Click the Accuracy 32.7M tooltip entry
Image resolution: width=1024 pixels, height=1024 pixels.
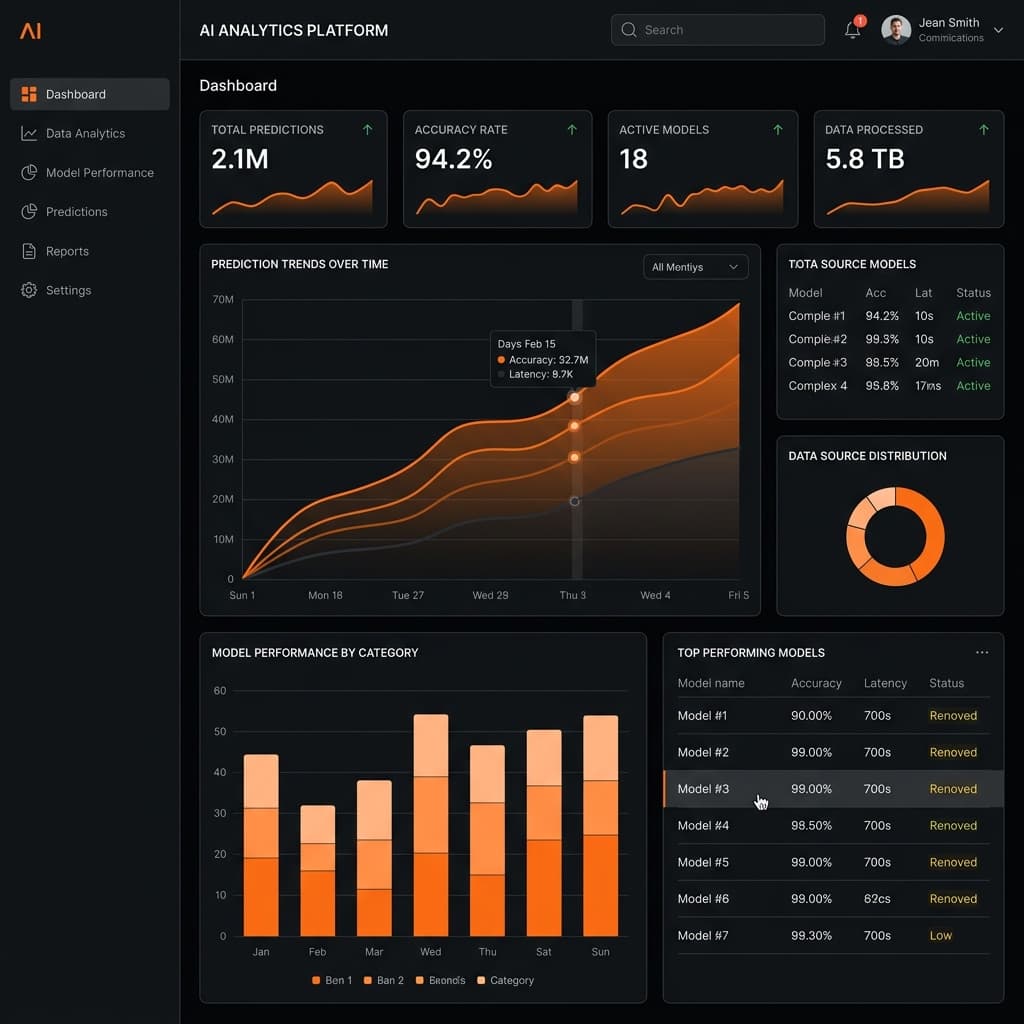543,360
